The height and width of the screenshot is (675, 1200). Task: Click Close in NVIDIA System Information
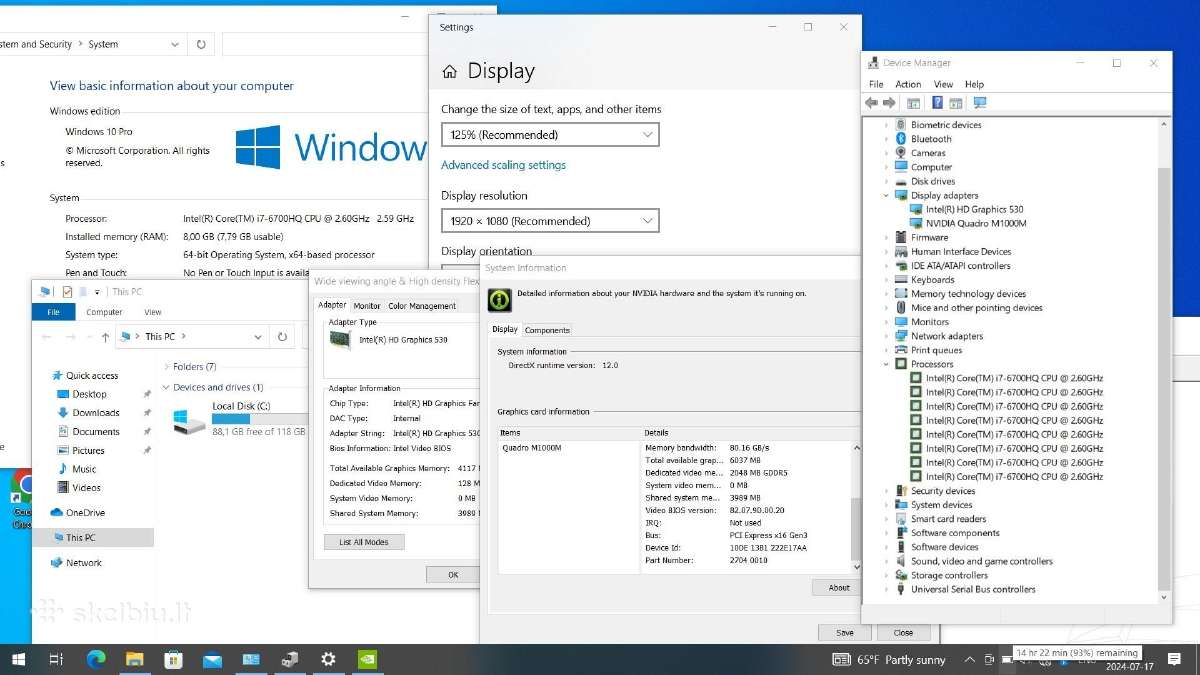[904, 633]
